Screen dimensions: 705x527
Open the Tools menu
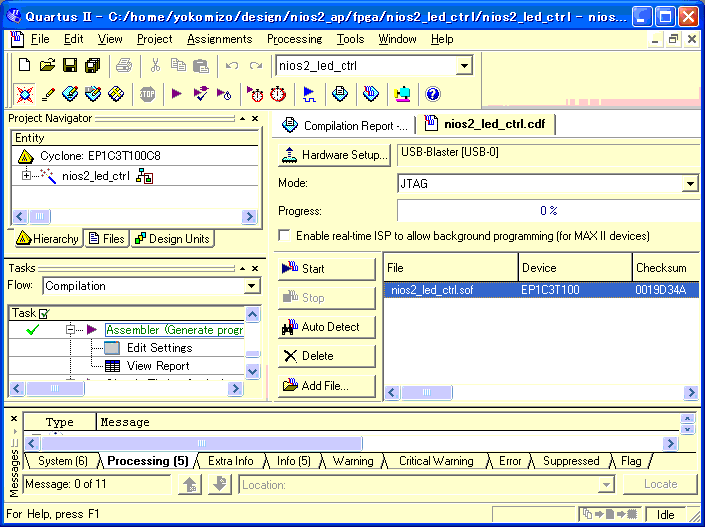click(x=350, y=39)
